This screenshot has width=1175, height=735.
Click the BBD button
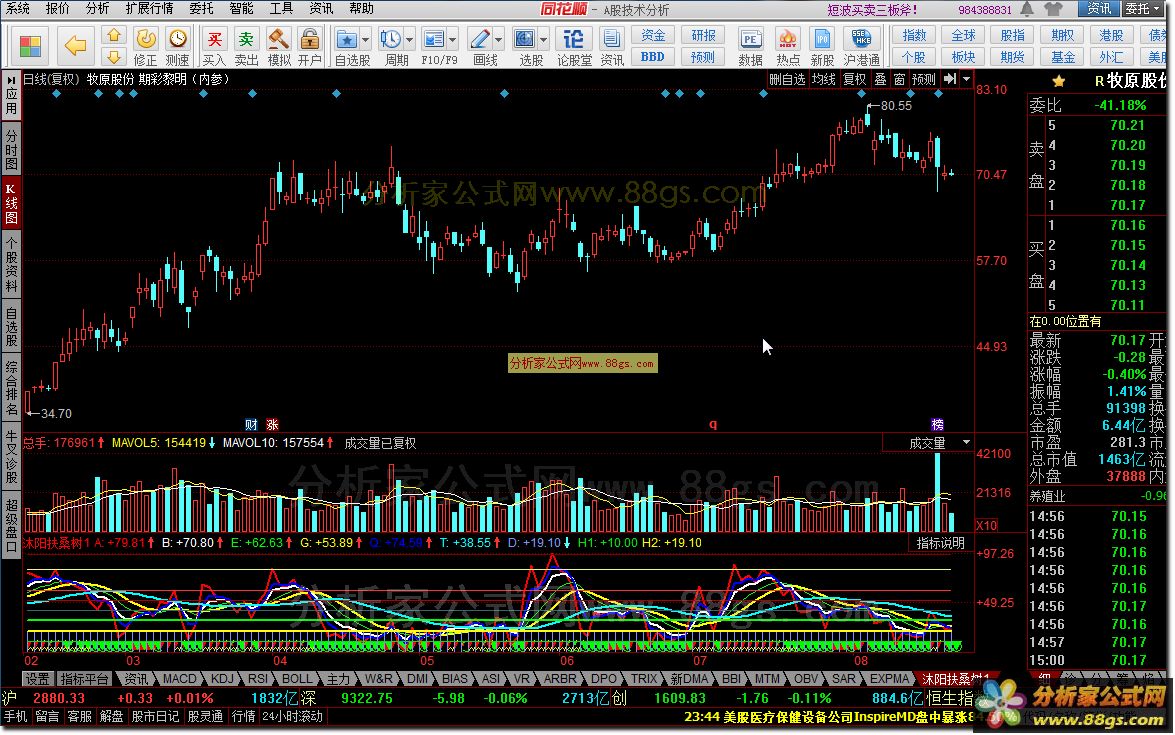click(653, 57)
